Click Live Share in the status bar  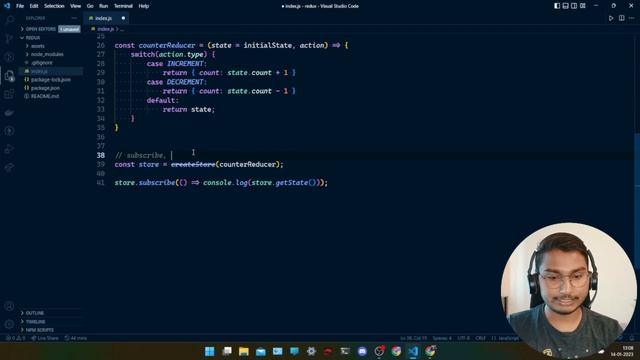[45, 338]
